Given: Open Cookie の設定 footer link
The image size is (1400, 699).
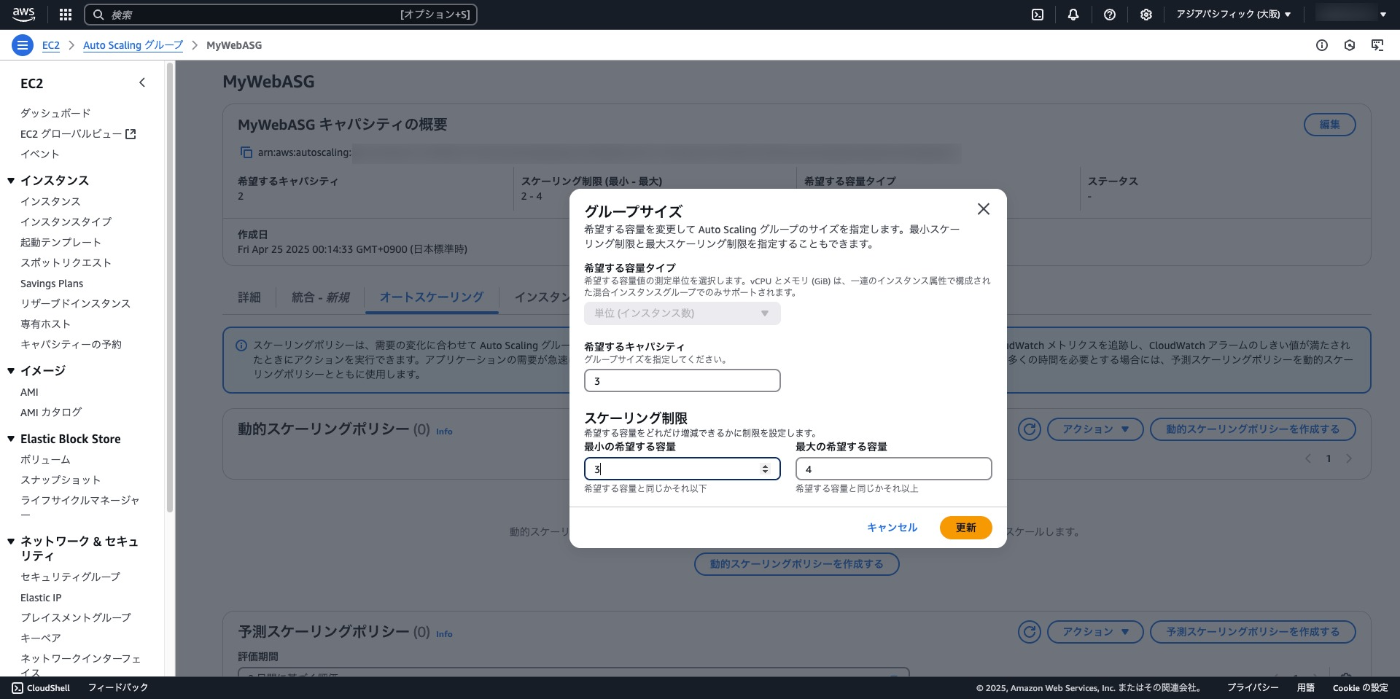Looking at the screenshot, I should click(1360, 688).
